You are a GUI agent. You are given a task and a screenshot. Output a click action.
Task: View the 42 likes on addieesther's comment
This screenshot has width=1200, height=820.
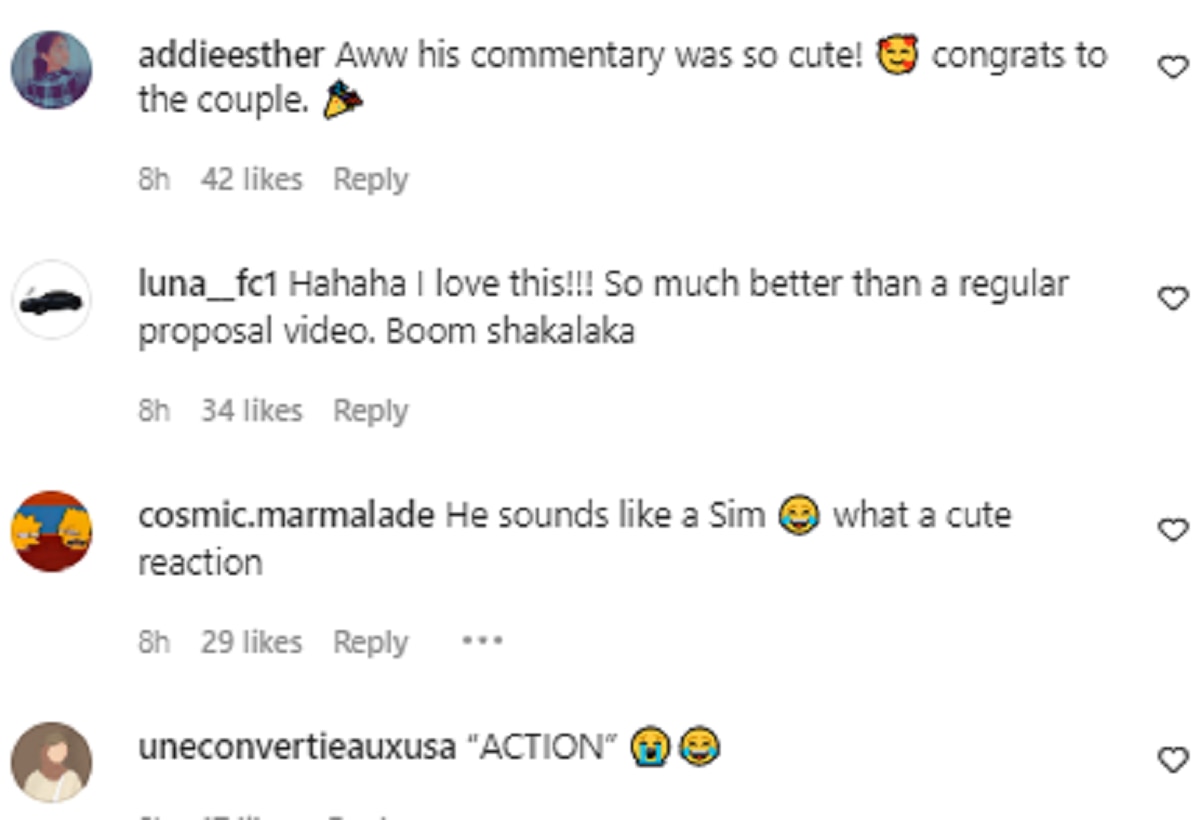(251, 180)
